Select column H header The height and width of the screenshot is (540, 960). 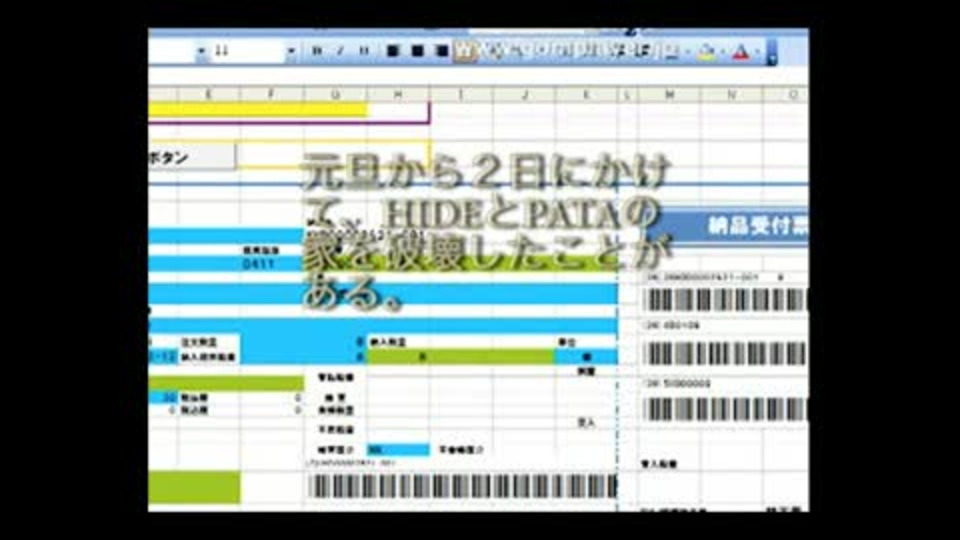[398, 94]
